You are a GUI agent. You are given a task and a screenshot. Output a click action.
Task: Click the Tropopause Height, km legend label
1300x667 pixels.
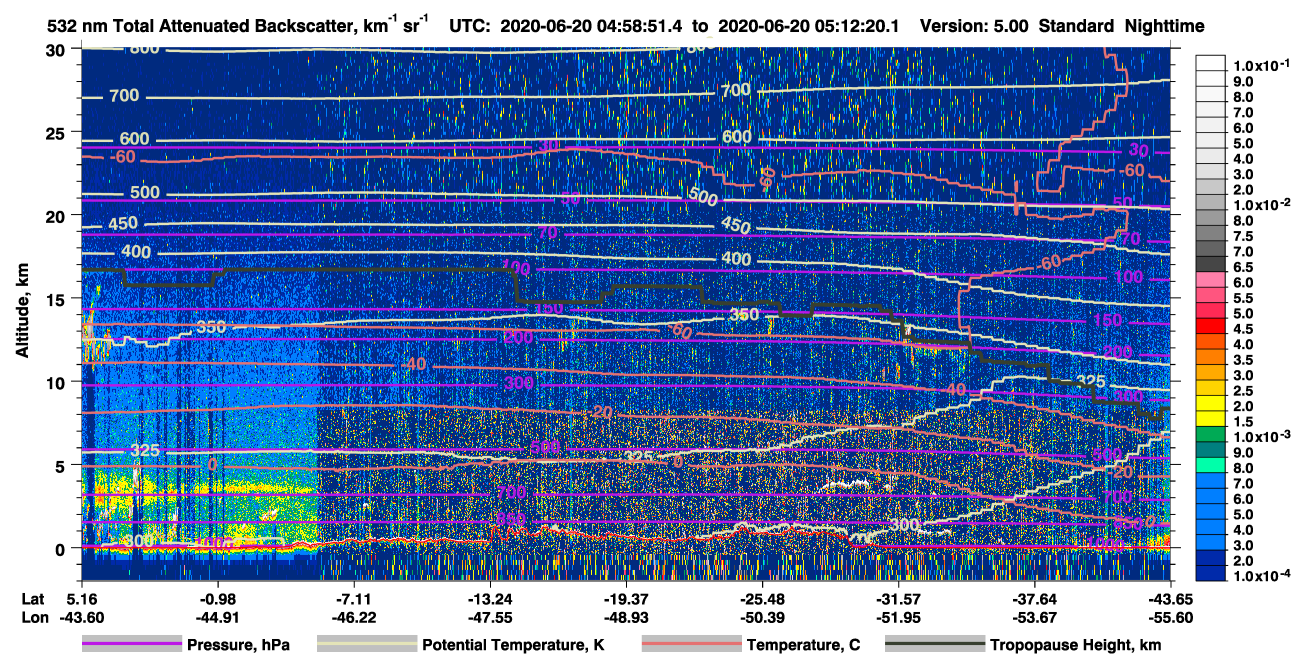(x=1075, y=645)
